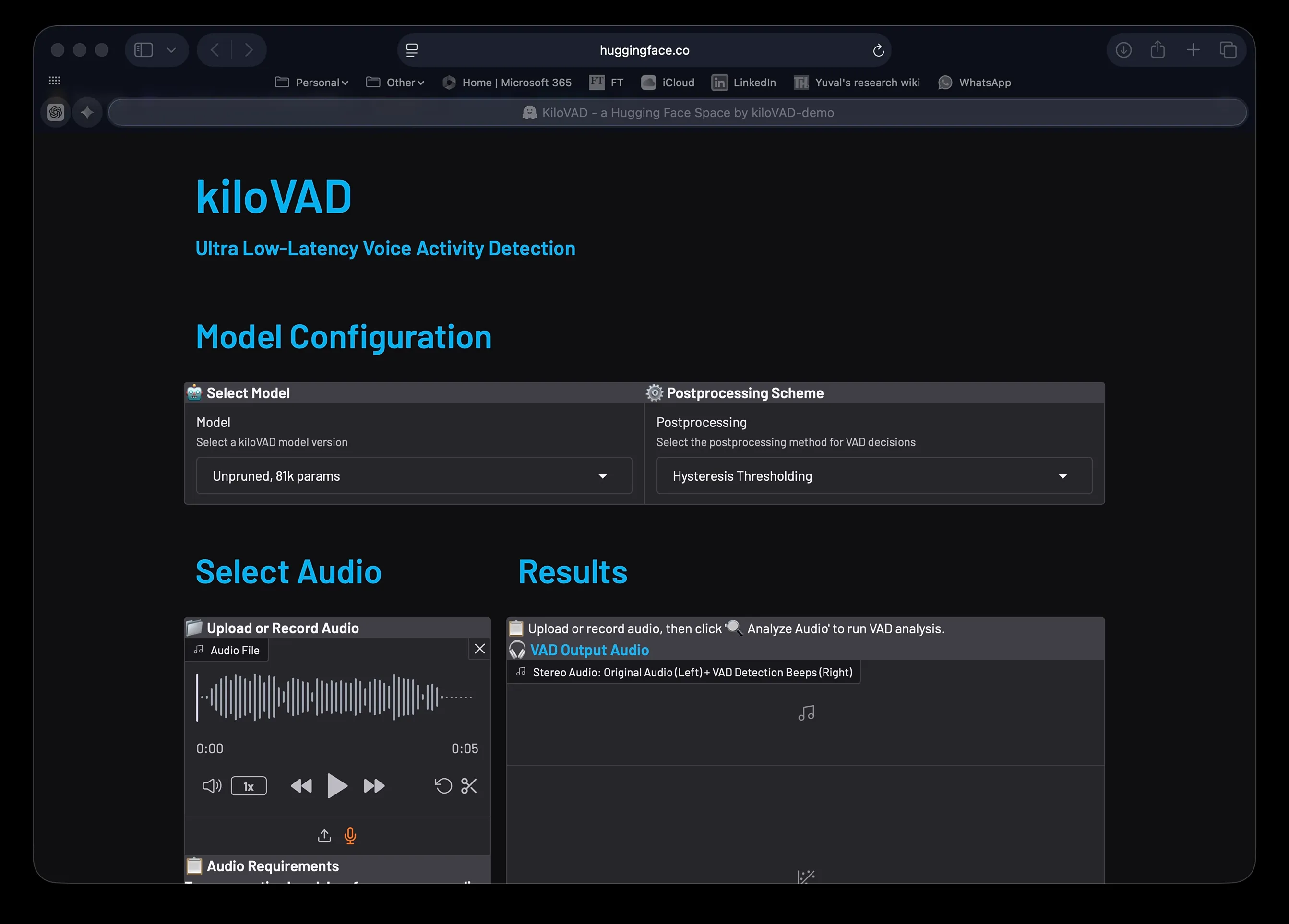
Task: Show the tab overview
Action: pyautogui.click(x=1228, y=50)
